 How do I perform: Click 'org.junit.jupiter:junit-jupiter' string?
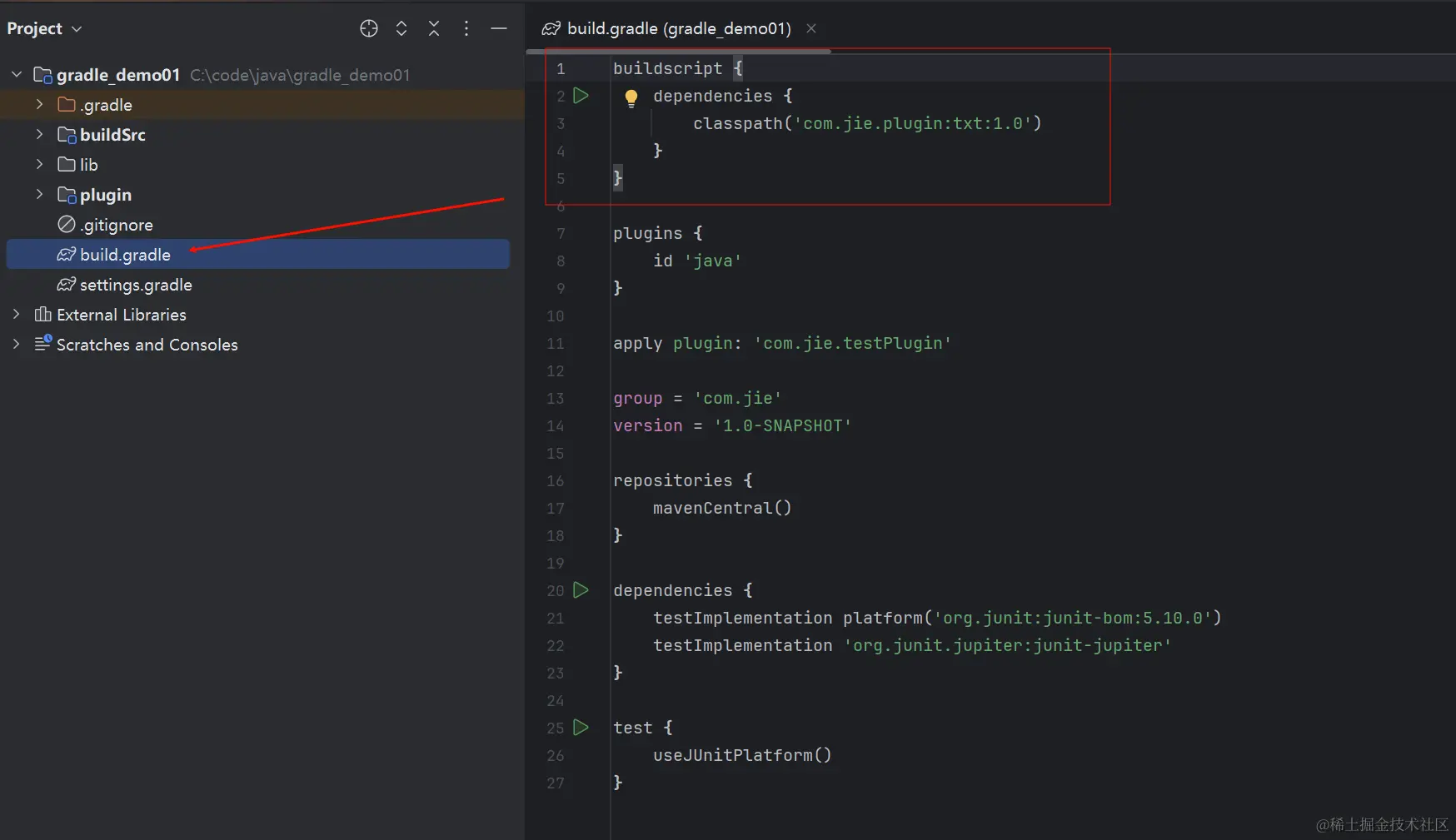click(x=1007, y=645)
